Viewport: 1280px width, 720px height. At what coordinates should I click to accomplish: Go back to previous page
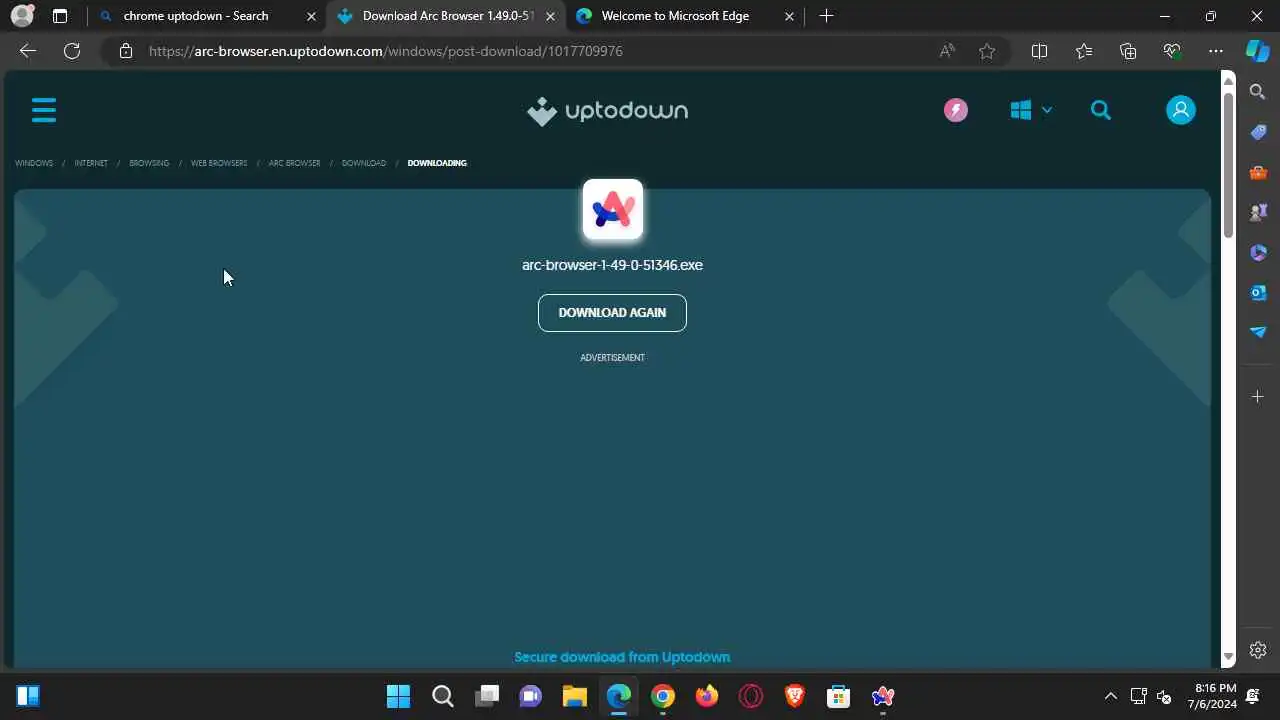28,51
